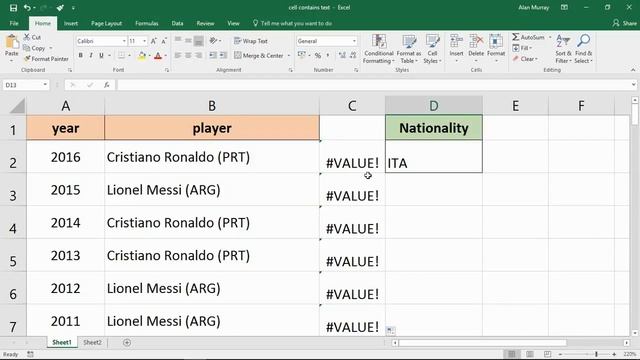Screen dimensions: 640x360
Task: Open Cell Styles gallery
Action: [x=432, y=49]
